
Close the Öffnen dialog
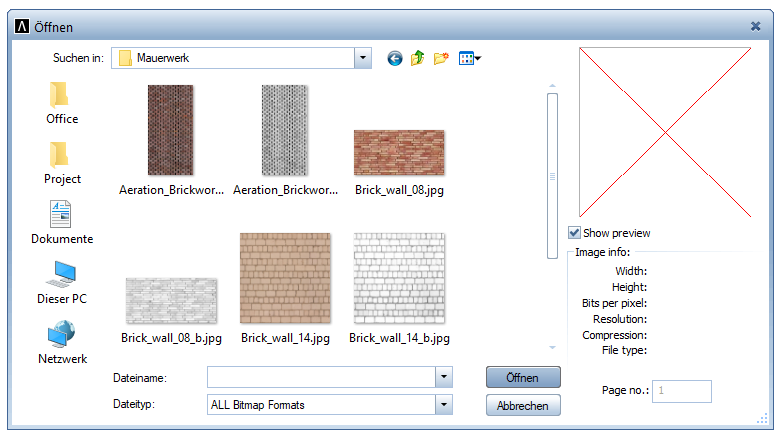[756, 26]
